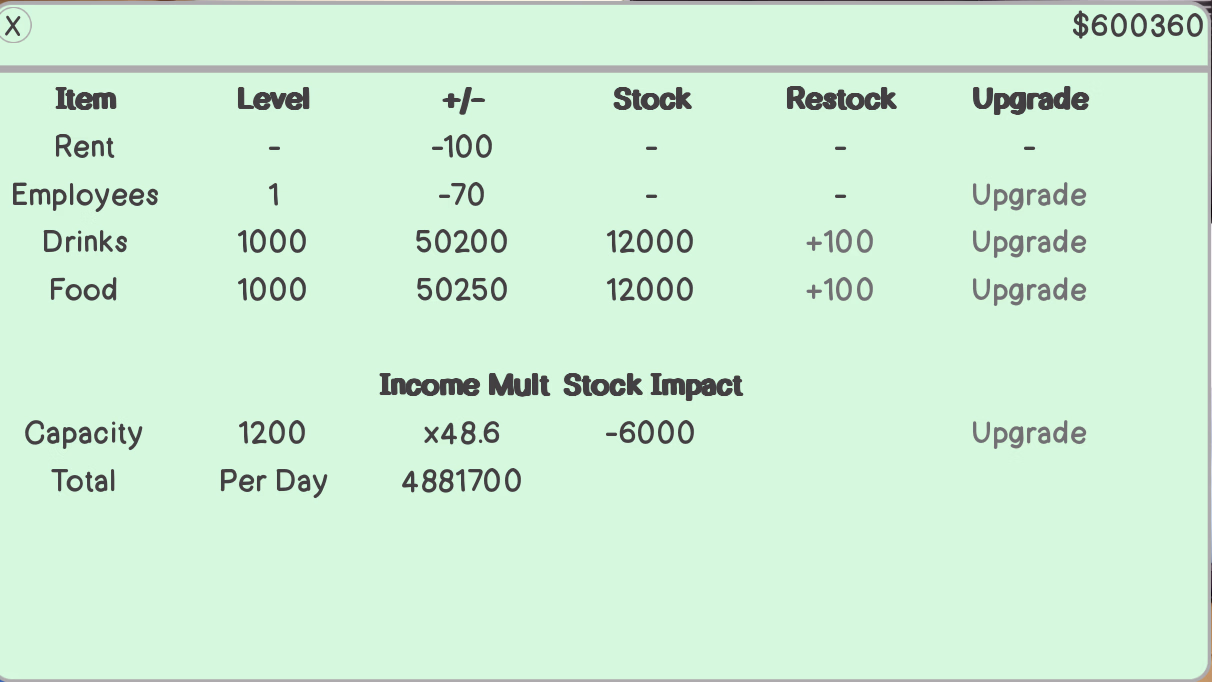
Task: Click the +/- column header
Action: pyautogui.click(x=462, y=99)
